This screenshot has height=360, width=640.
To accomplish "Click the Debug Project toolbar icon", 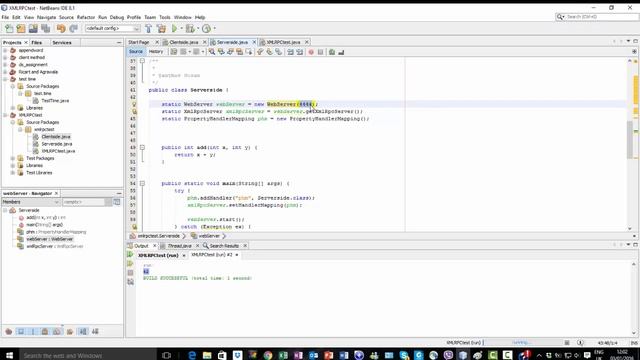I will [190, 28].
